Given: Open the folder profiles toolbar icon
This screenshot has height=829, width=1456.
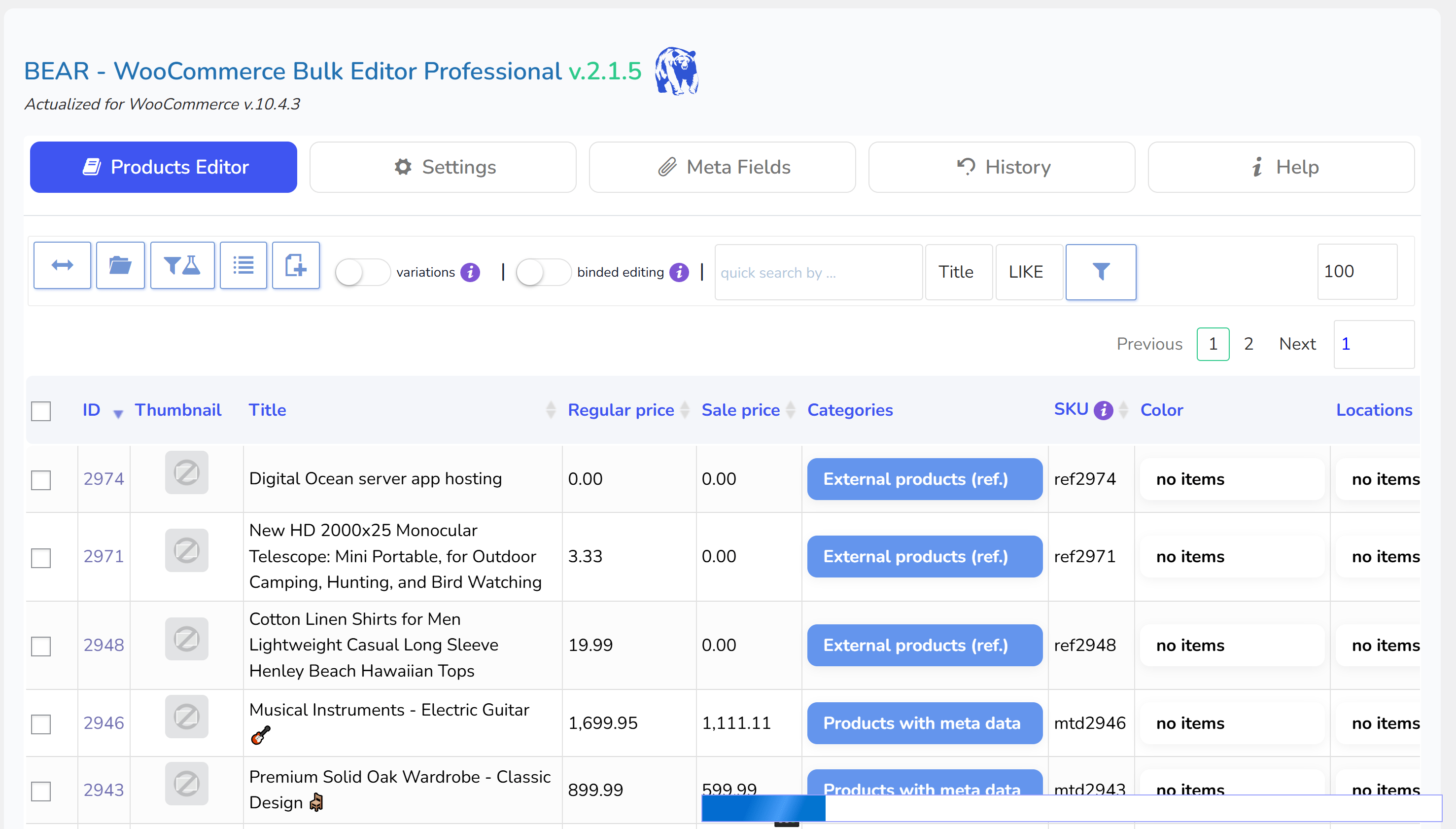Looking at the screenshot, I should (120, 265).
